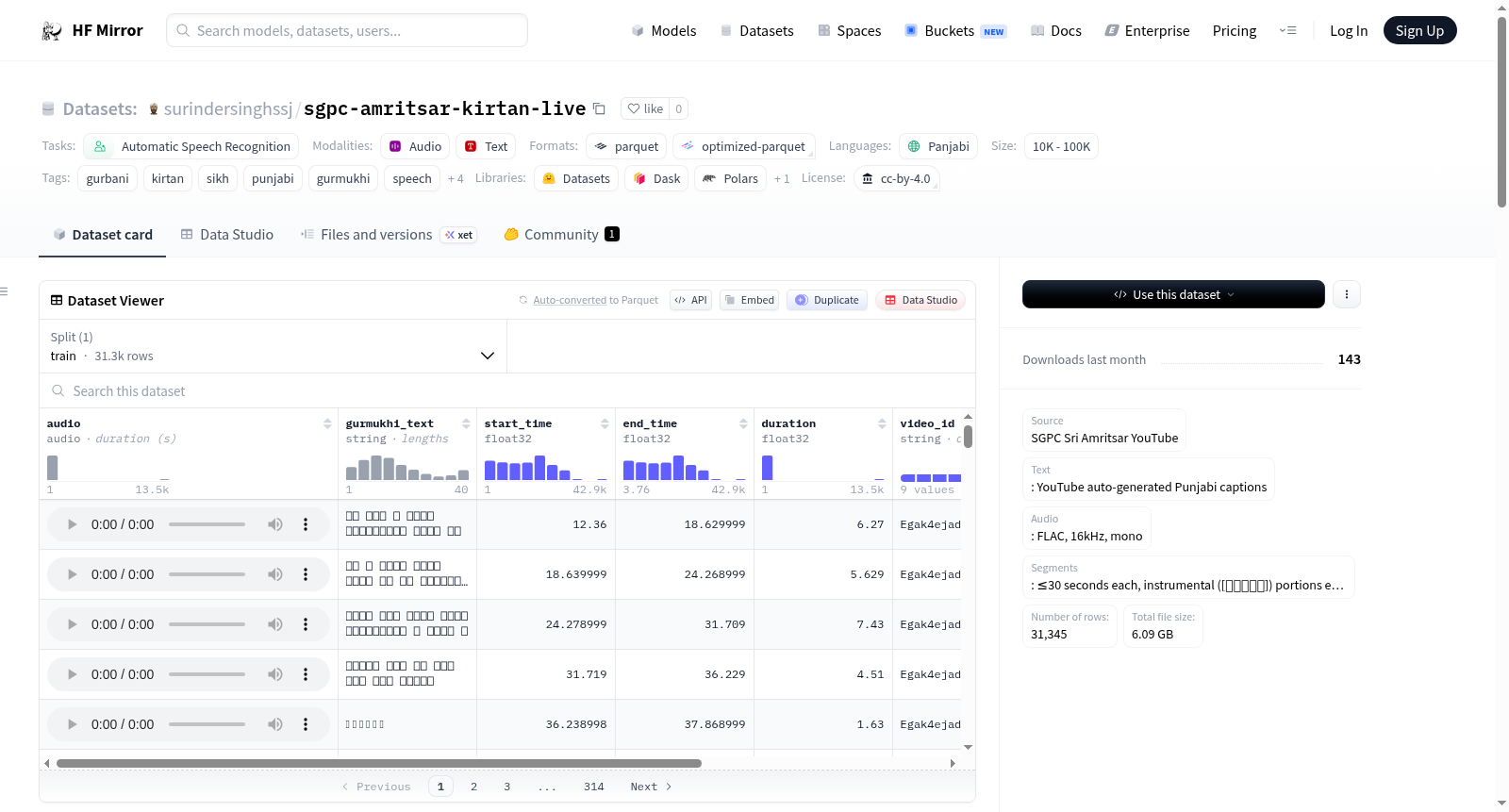Play audio in the 31.719 start_time row
This screenshot has height=812, width=1509.
click(x=72, y=674)
